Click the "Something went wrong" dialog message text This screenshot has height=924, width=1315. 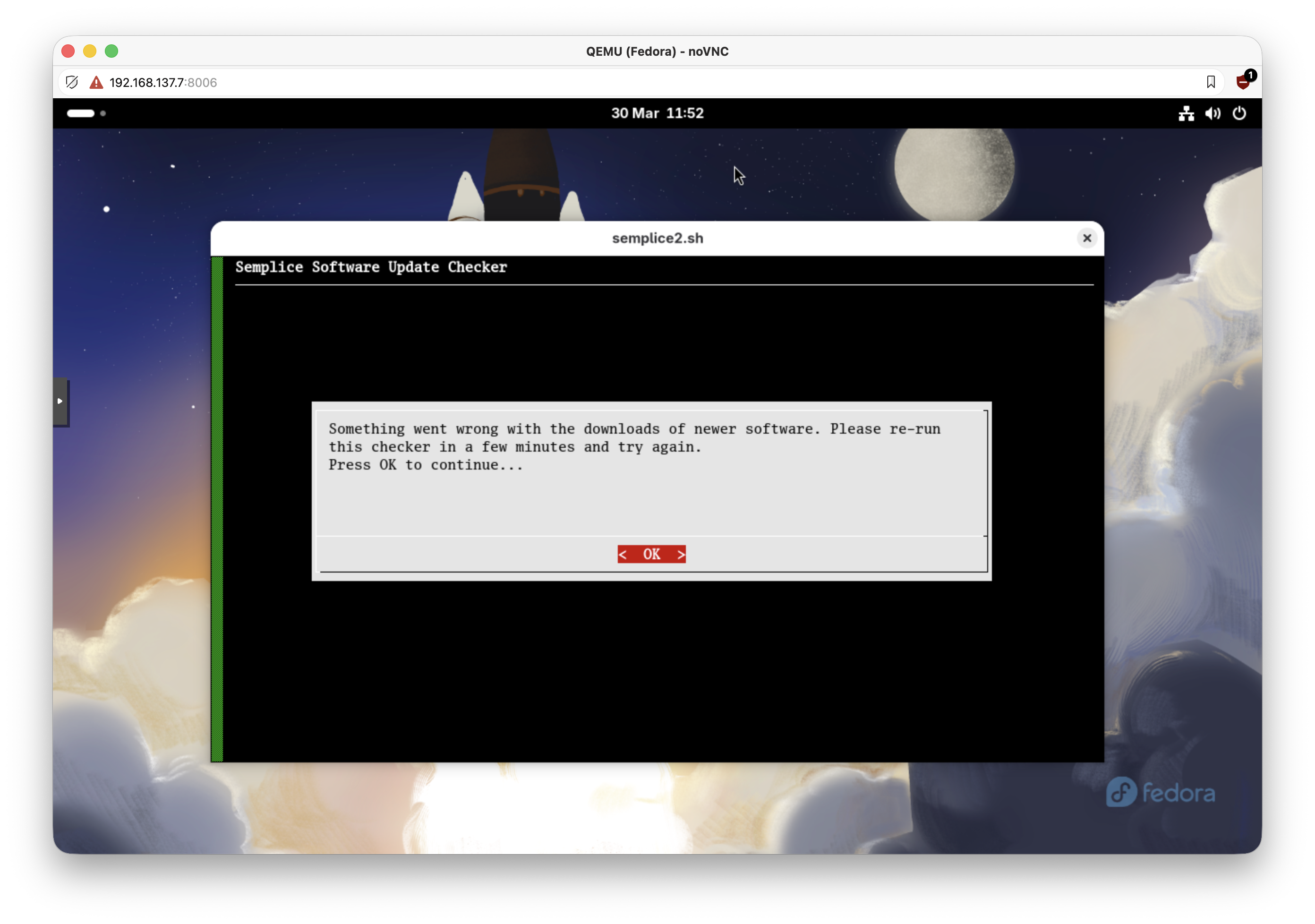634,446
